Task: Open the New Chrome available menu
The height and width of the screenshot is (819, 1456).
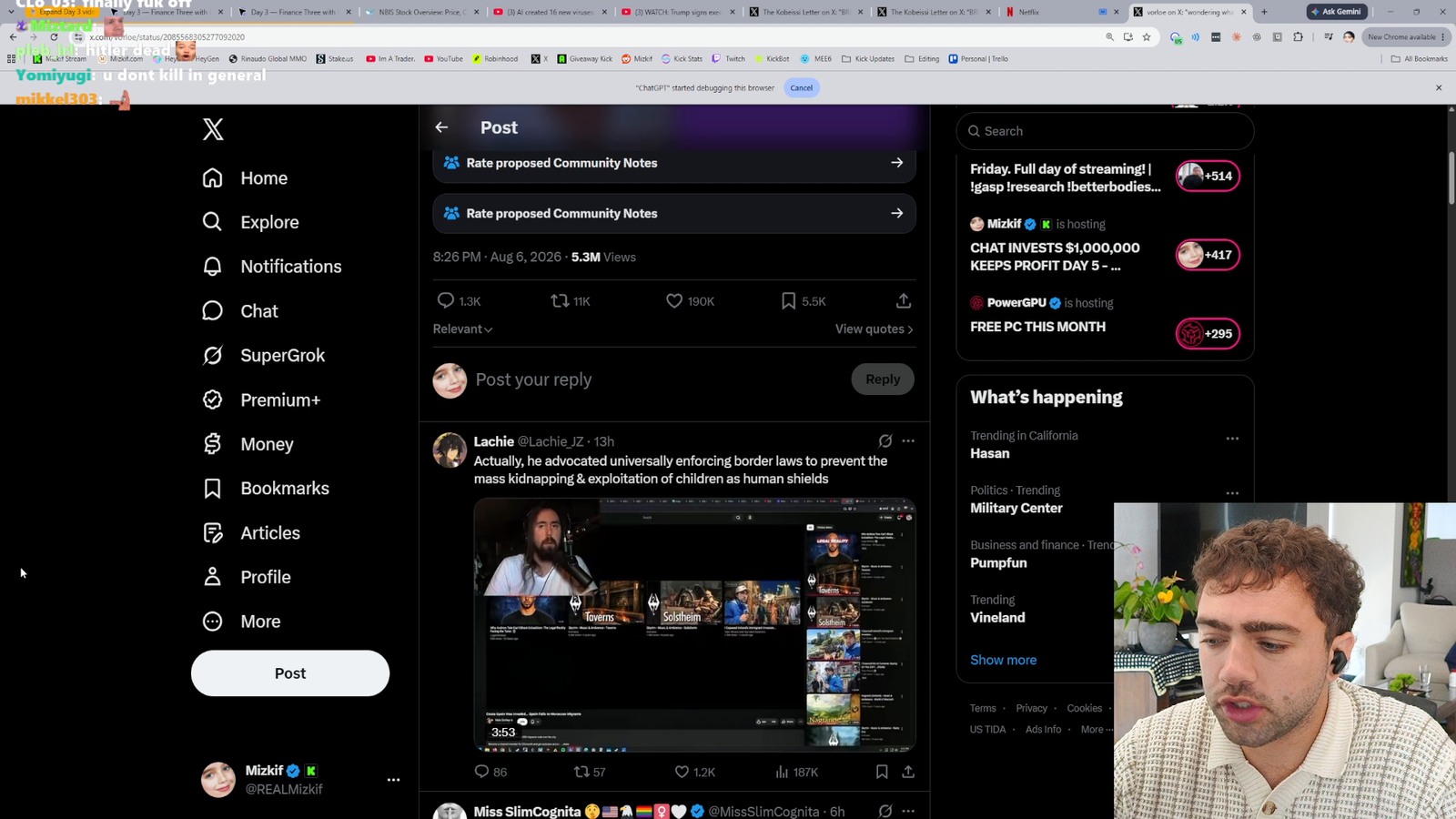Action: click(x=1406, y=37)
